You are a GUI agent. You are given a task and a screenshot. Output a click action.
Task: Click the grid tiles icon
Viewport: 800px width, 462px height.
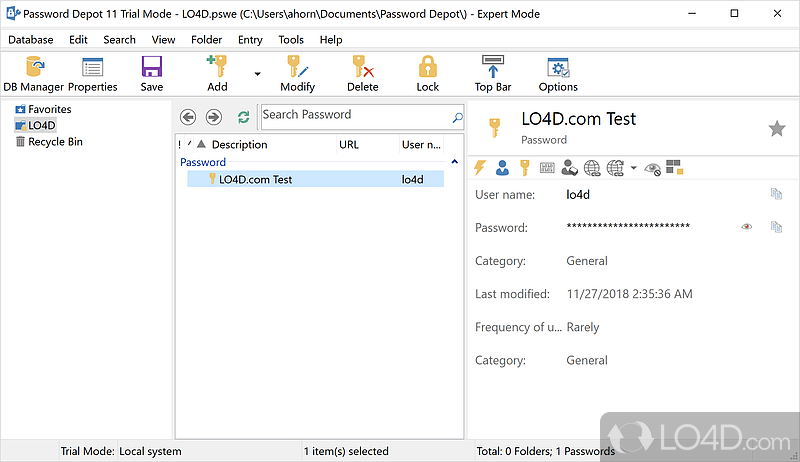pos(674,167)
